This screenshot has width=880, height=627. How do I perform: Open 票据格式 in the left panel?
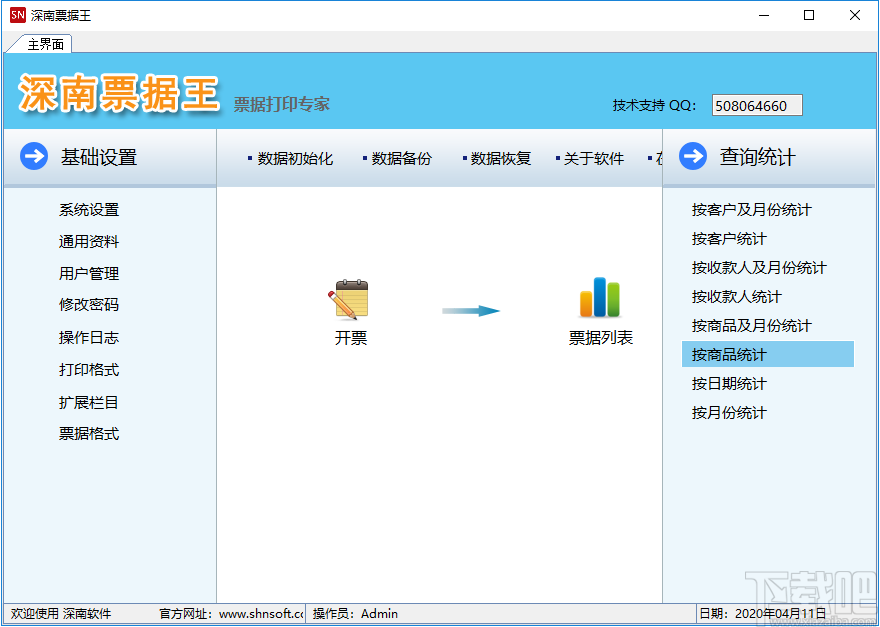pos(89,434)
